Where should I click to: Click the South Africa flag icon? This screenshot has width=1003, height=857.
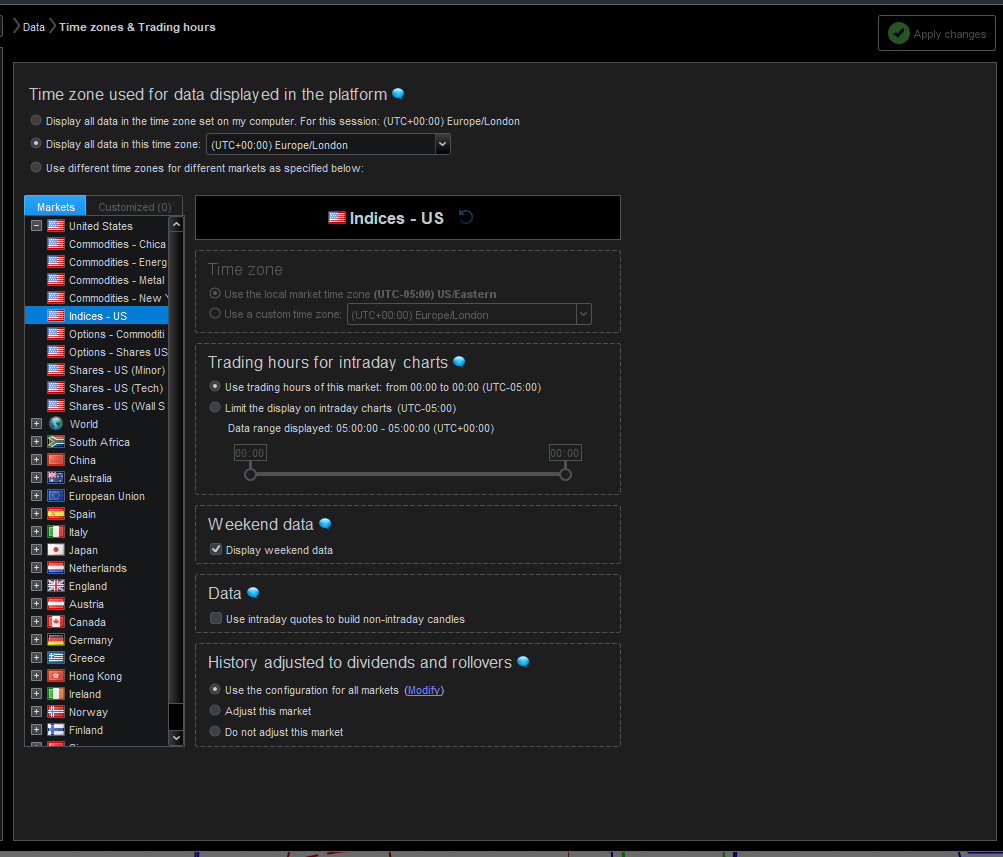(x=56, y=442)
